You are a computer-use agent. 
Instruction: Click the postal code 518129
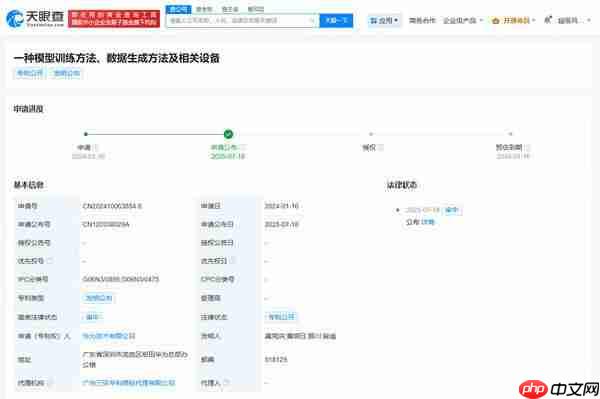[276, 360]
